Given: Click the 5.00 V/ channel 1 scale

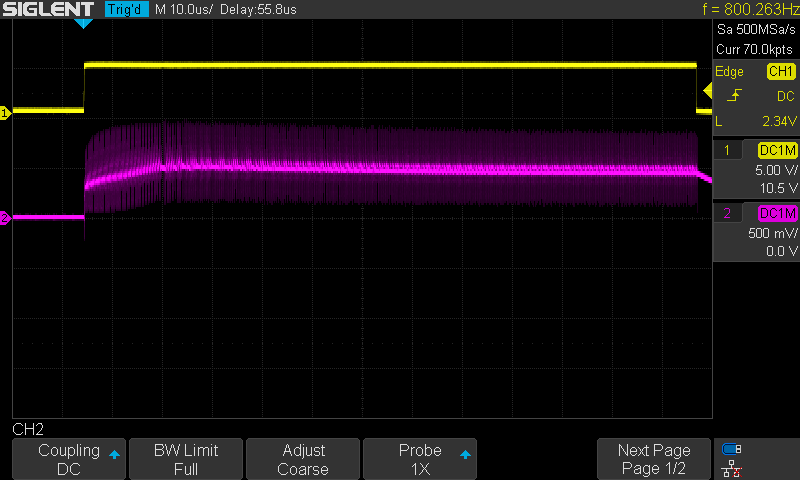Looking at the screenshot, I should (x=776, y=170).
